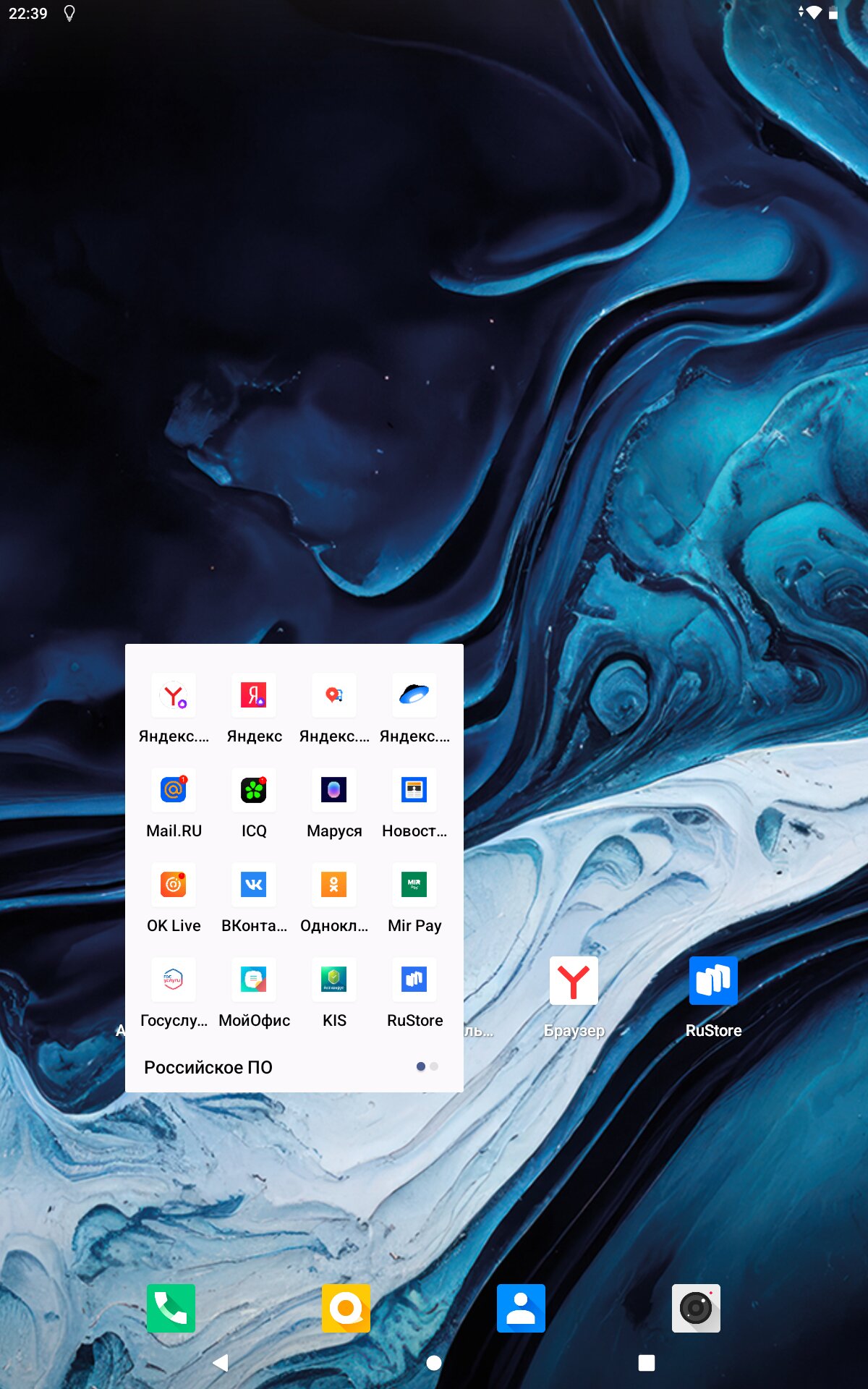The height and width of the screenshot is (1389, 868).
Task: Launch the Mir Pay app
Action: click(414, 885)
